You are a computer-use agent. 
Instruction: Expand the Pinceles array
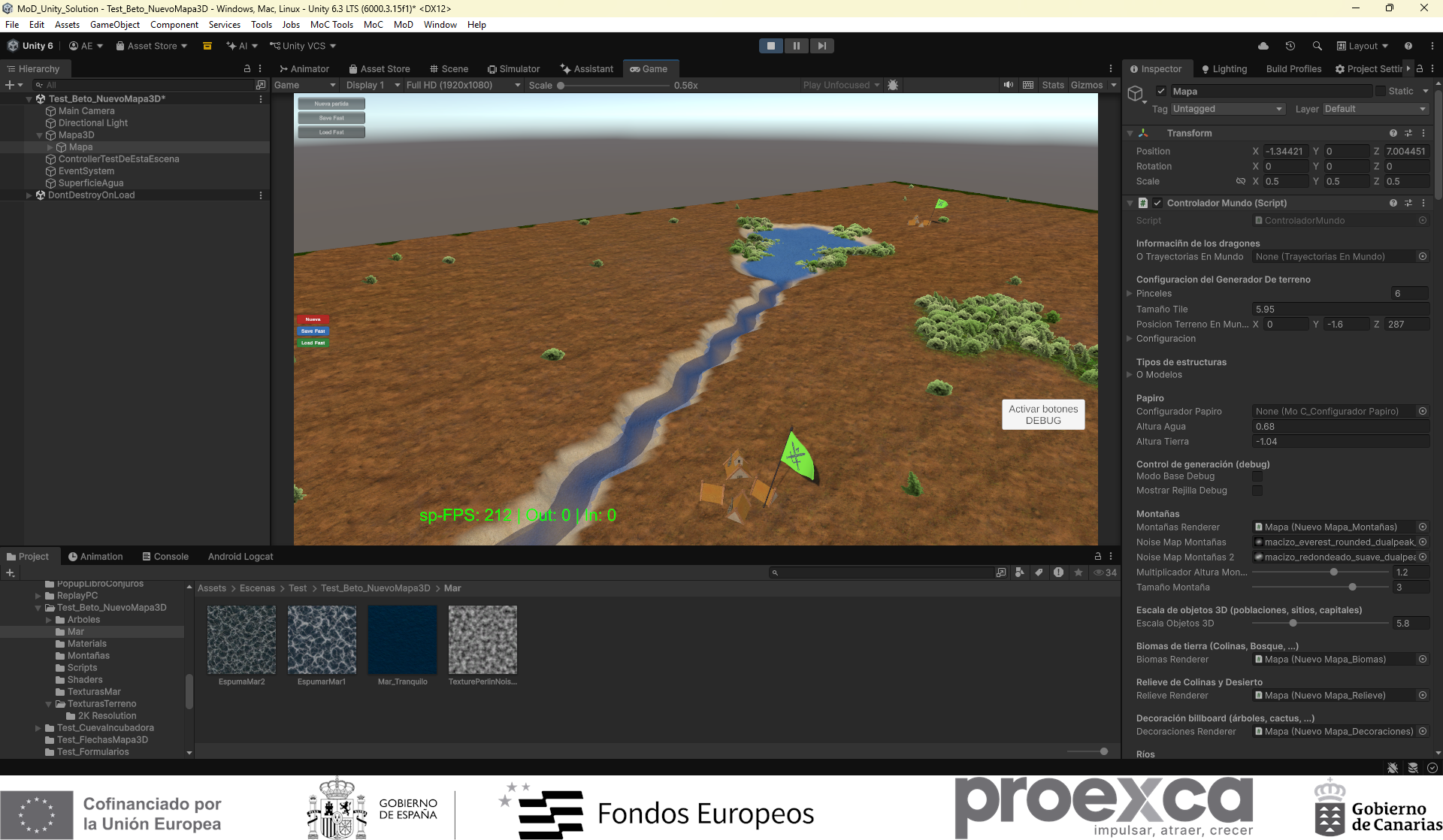click(x=1129, y=294)
